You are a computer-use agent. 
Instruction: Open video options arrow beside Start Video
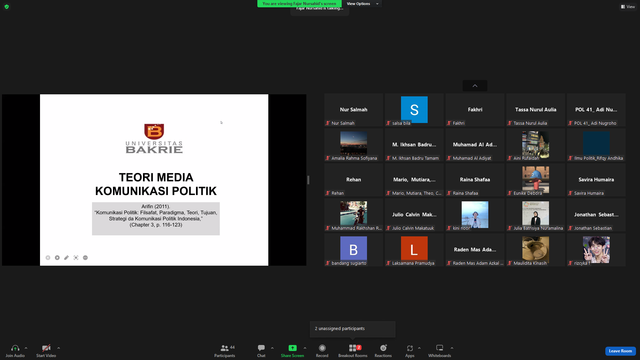[58, 348]
